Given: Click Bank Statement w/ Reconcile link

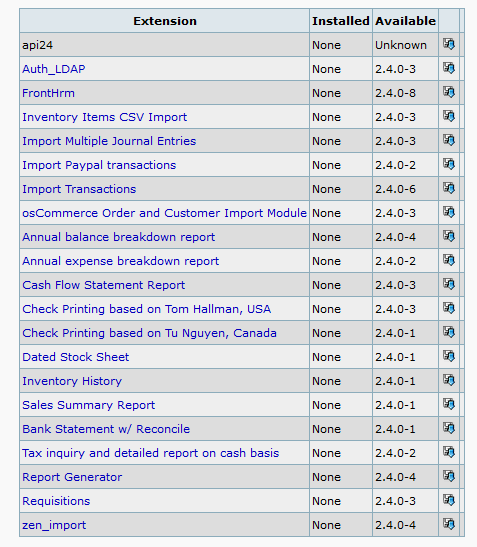Looking at the screenshot, I should [x=106, y=429].
